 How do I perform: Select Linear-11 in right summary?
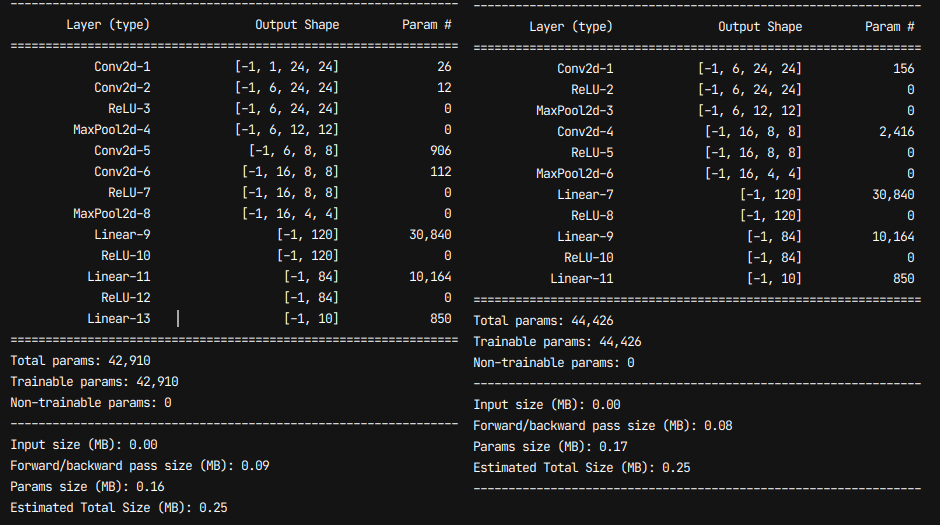click(x=582, y=278)
